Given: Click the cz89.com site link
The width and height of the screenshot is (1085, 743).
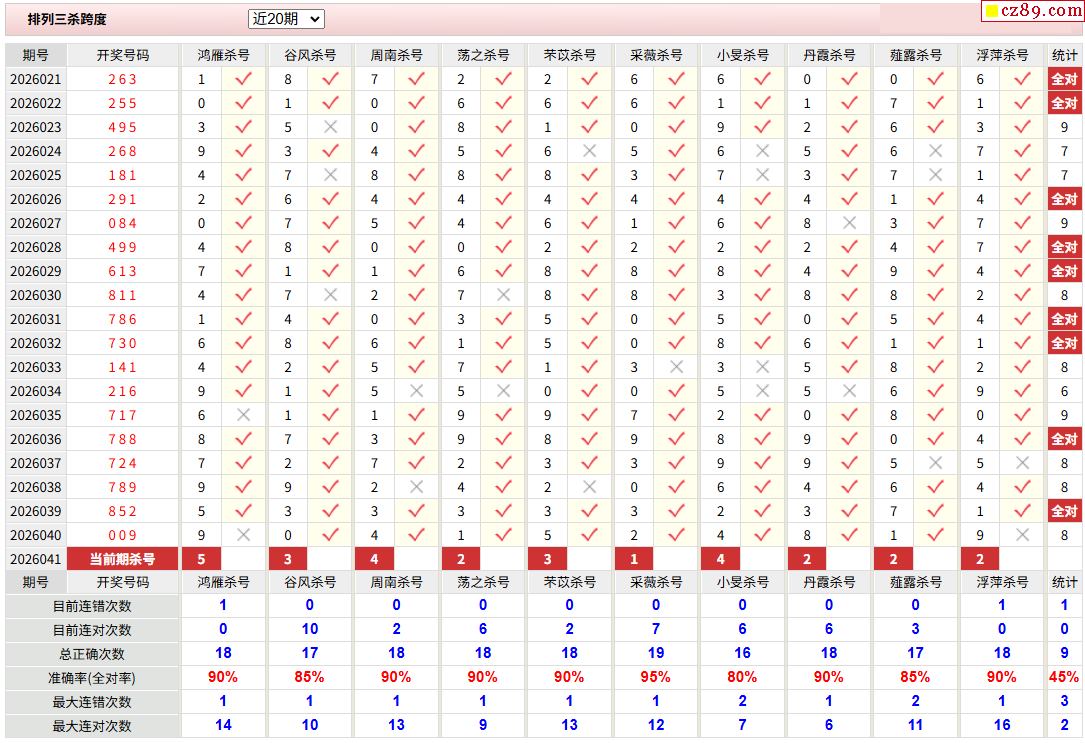Looking at the screenshot, I should click(x=1042, y=11).
